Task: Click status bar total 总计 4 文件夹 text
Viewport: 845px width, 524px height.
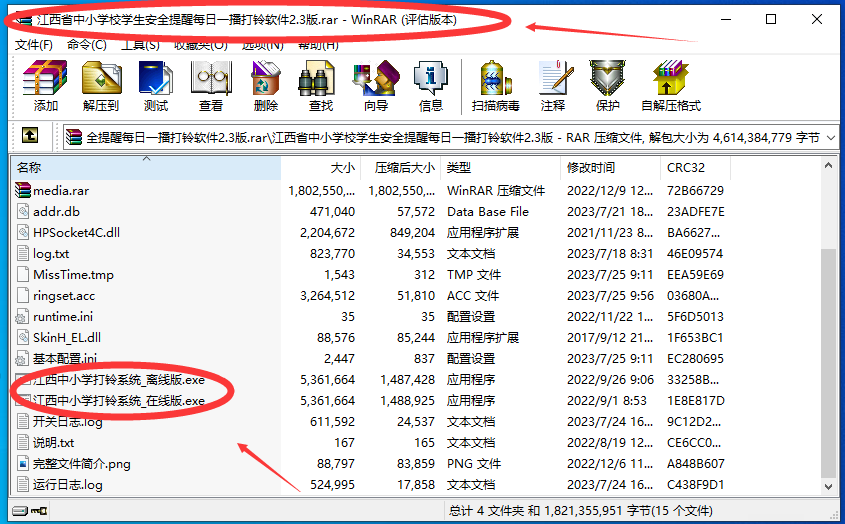Action: (581, 511)
